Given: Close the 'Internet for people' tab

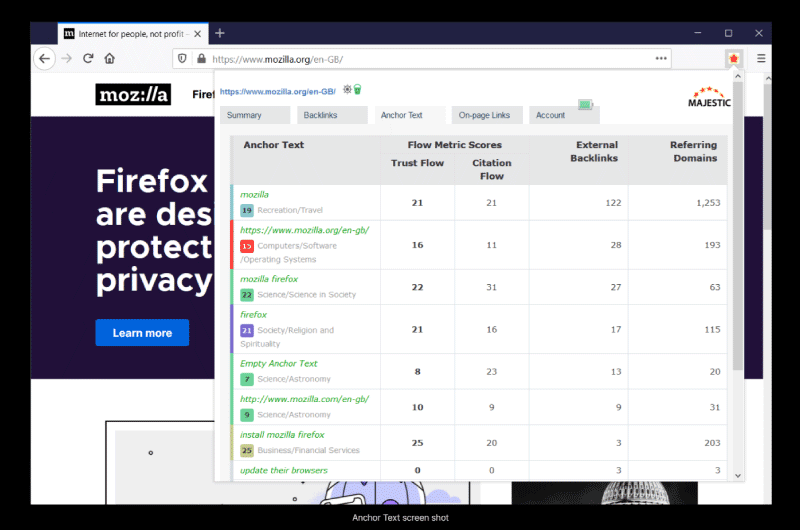Looking at the screenshot, I should pos(197,34).
